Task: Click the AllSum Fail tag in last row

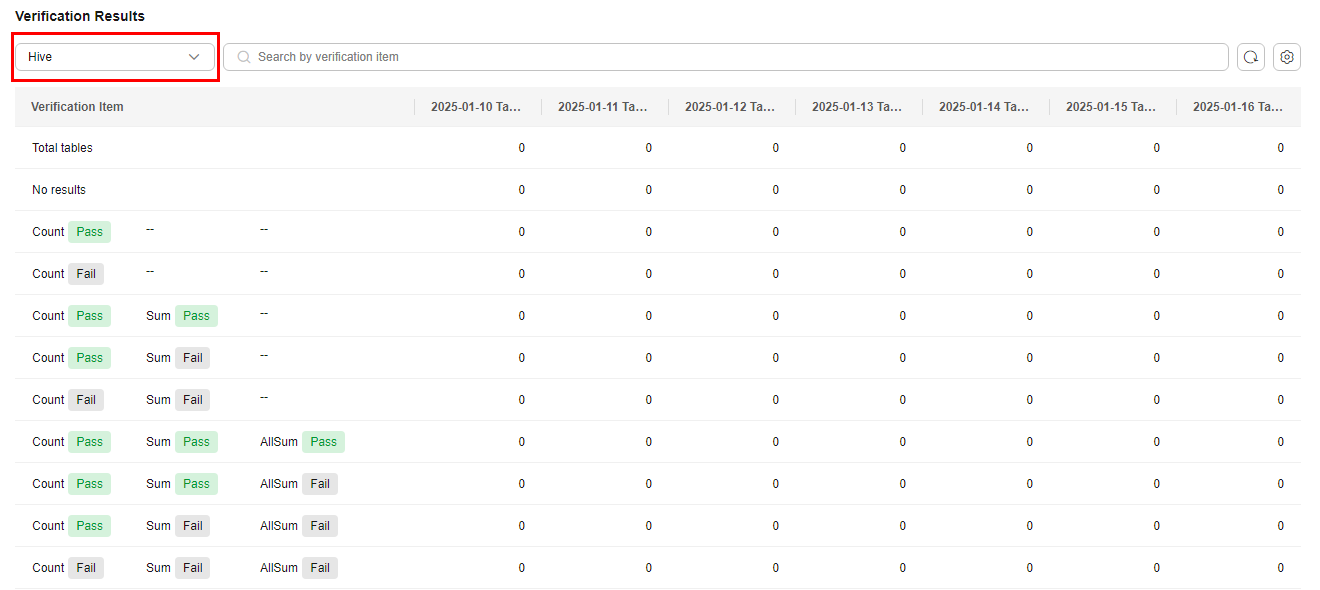Action: pyautogui.click(x=320, y=568)
